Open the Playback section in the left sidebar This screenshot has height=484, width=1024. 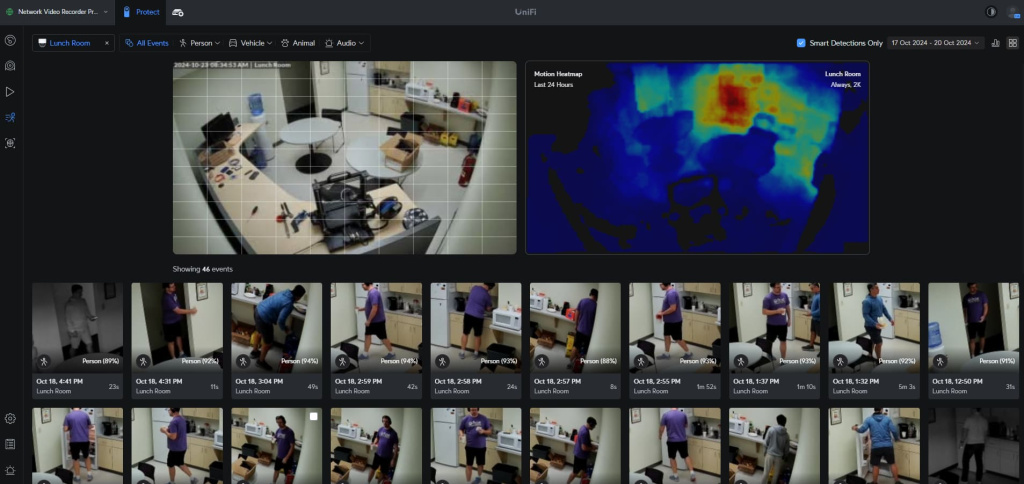coord(10,91)
